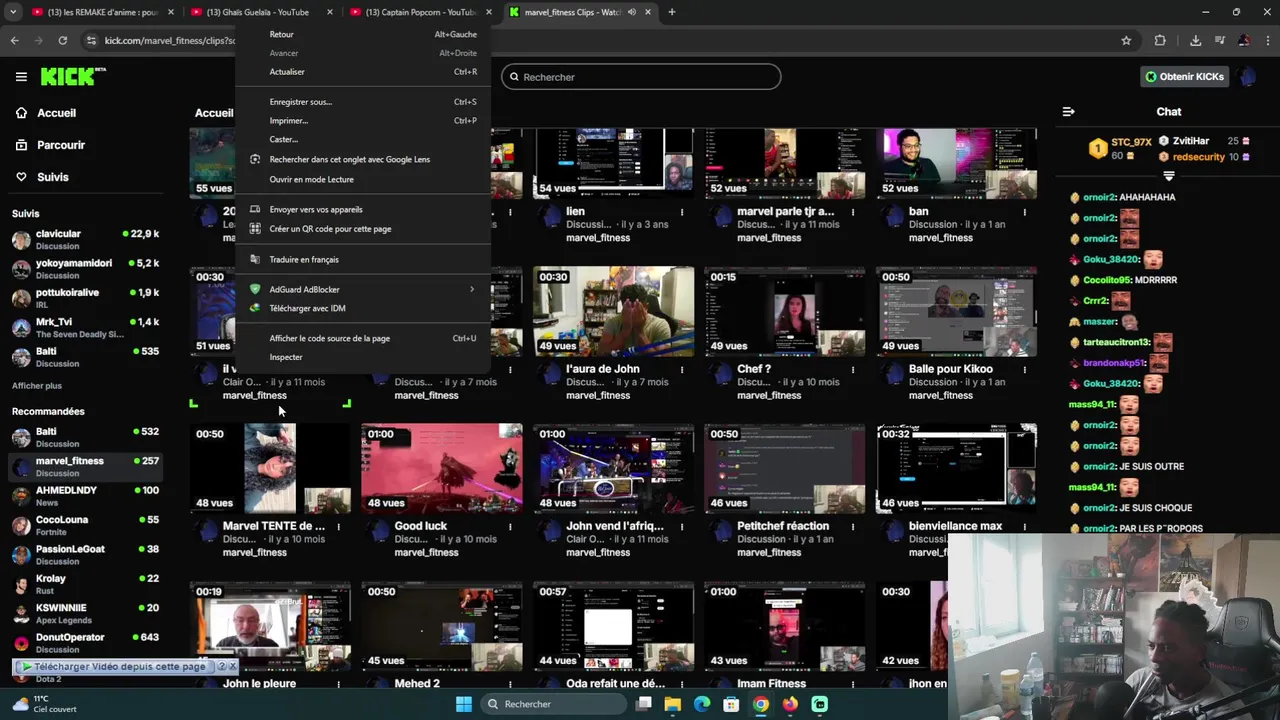Open Microsoft Edge from the taskbar
Image resolution: width=1280 pixels, height=720 pixels.
[702, 704]
